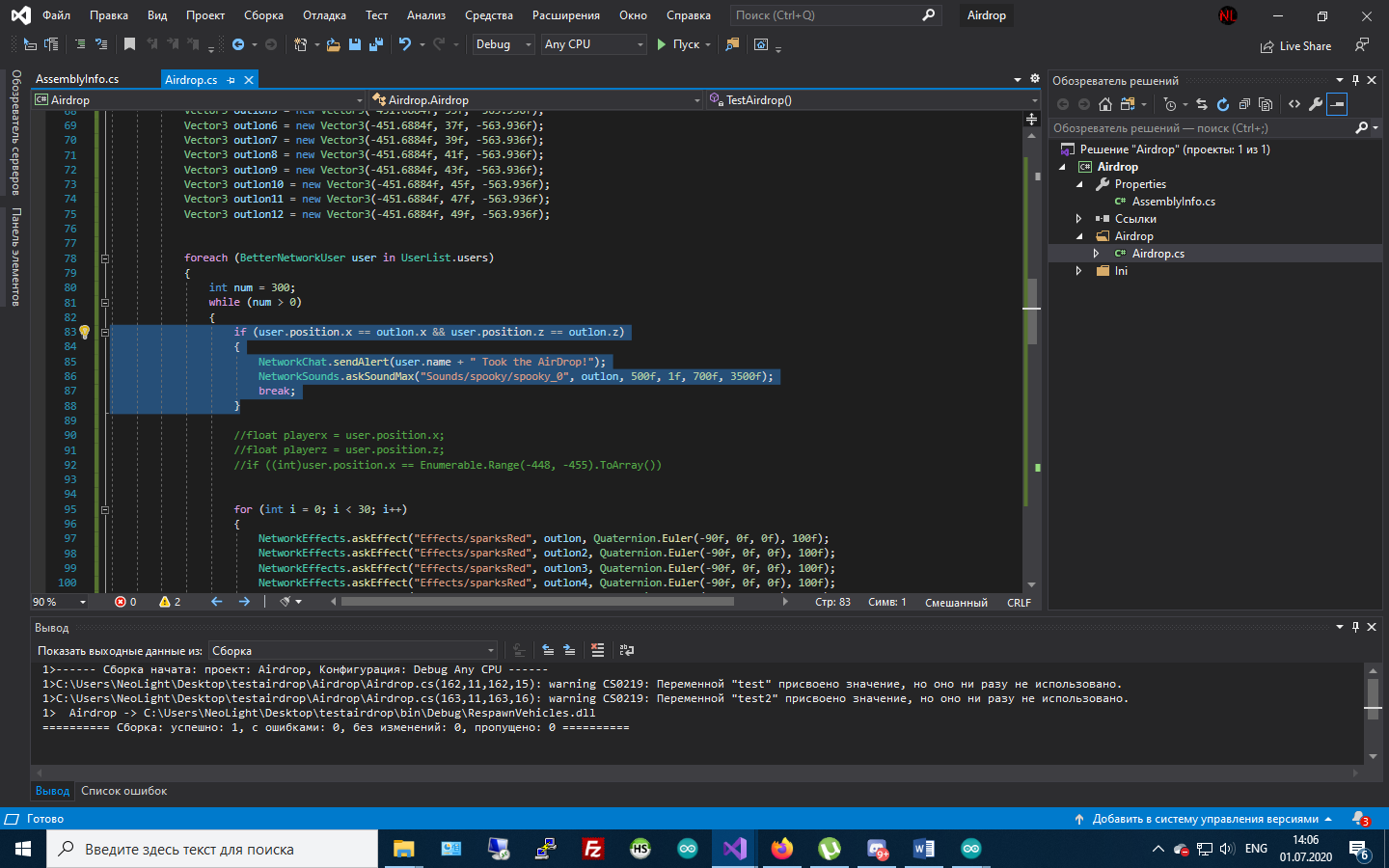1389x868 pixels.
Task: Switch to the Список ошибок tab
Action: pos(123,791)
